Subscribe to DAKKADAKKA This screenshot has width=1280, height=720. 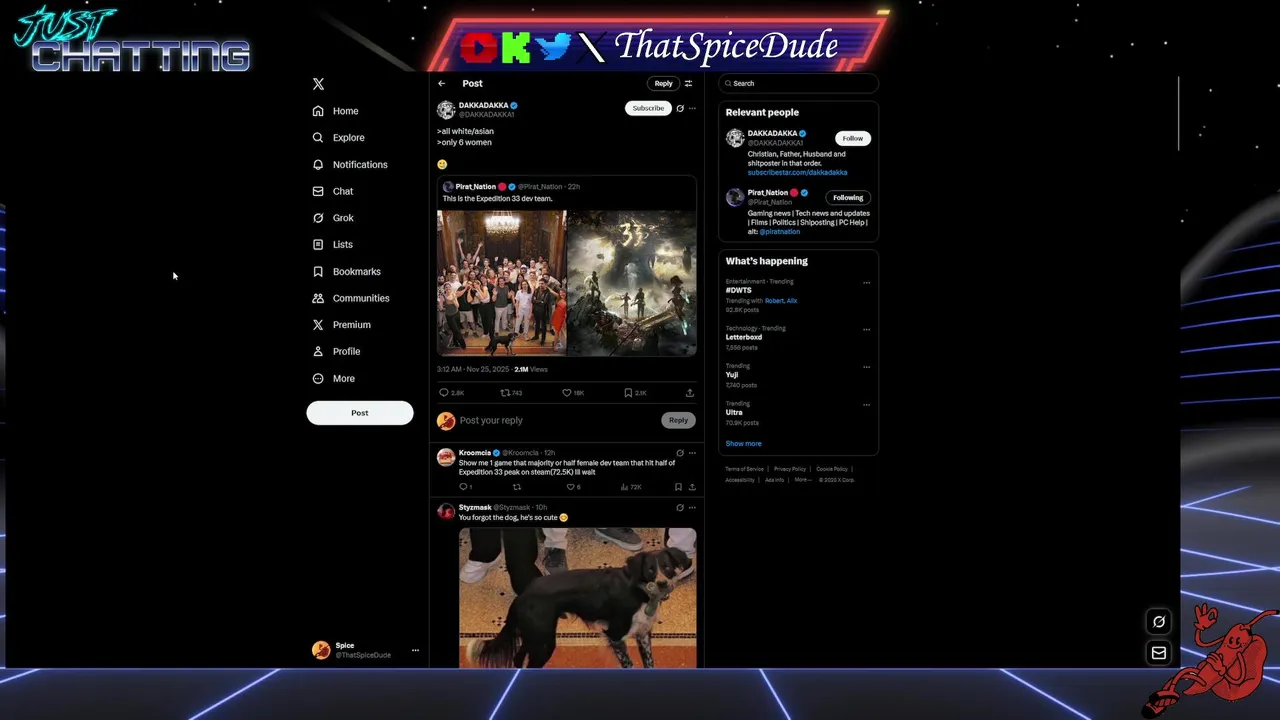coord(648,108)
